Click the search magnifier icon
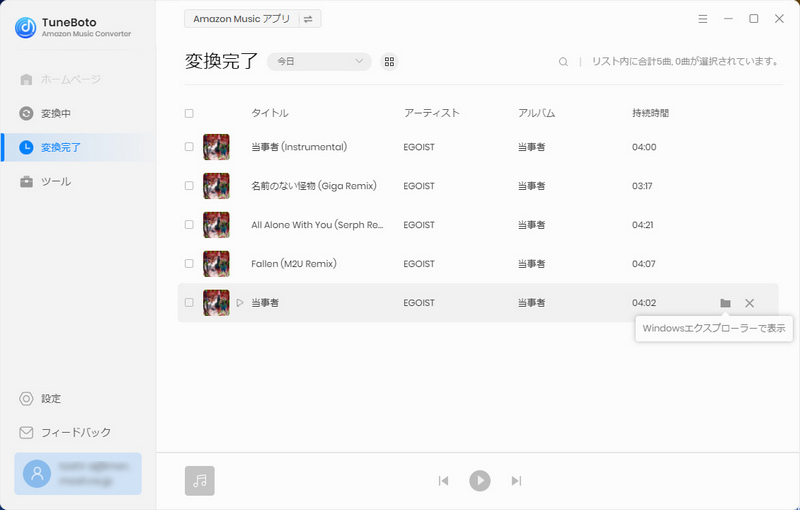The height and width of the screenshot is (510, 800). (x=563, y=62)
